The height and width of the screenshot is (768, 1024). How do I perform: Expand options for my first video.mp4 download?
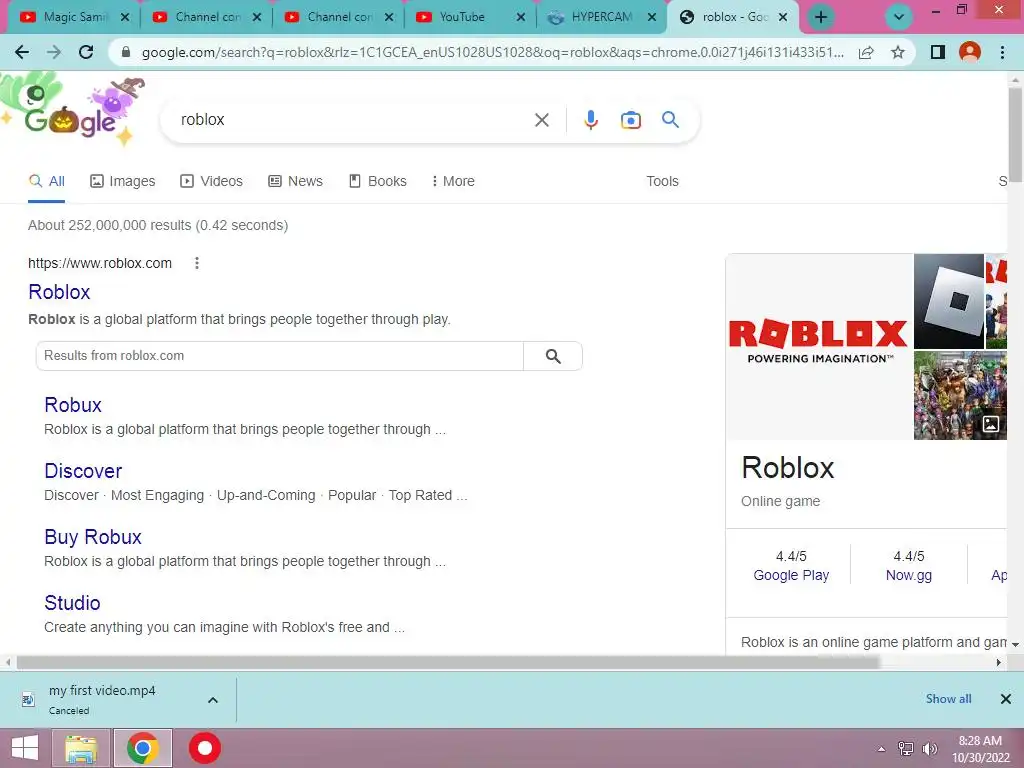coord(213,700)
